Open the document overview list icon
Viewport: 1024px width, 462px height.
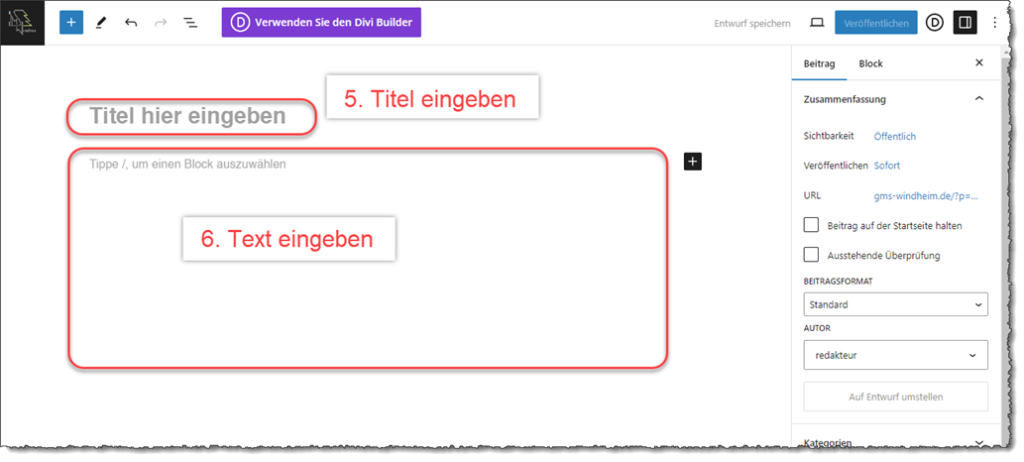click(x=190, y=23)
